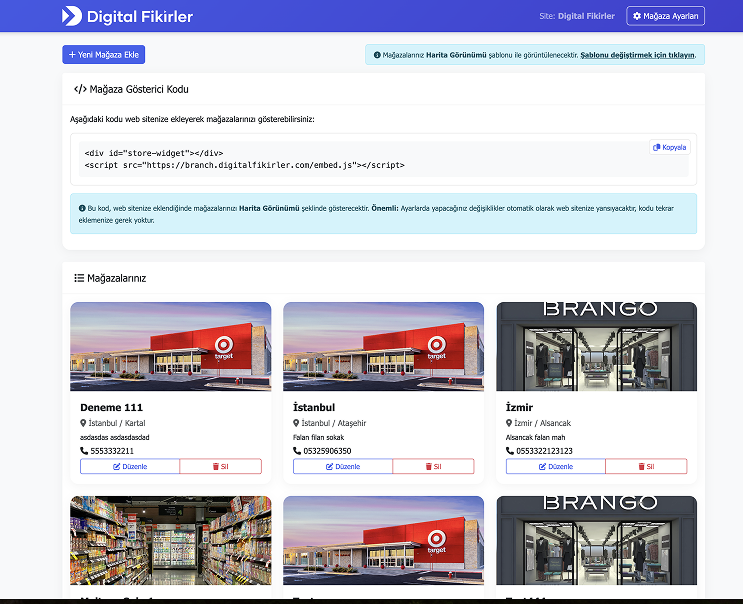
Task: Open the grocery aisle store photo
Action: coord(171,540)
